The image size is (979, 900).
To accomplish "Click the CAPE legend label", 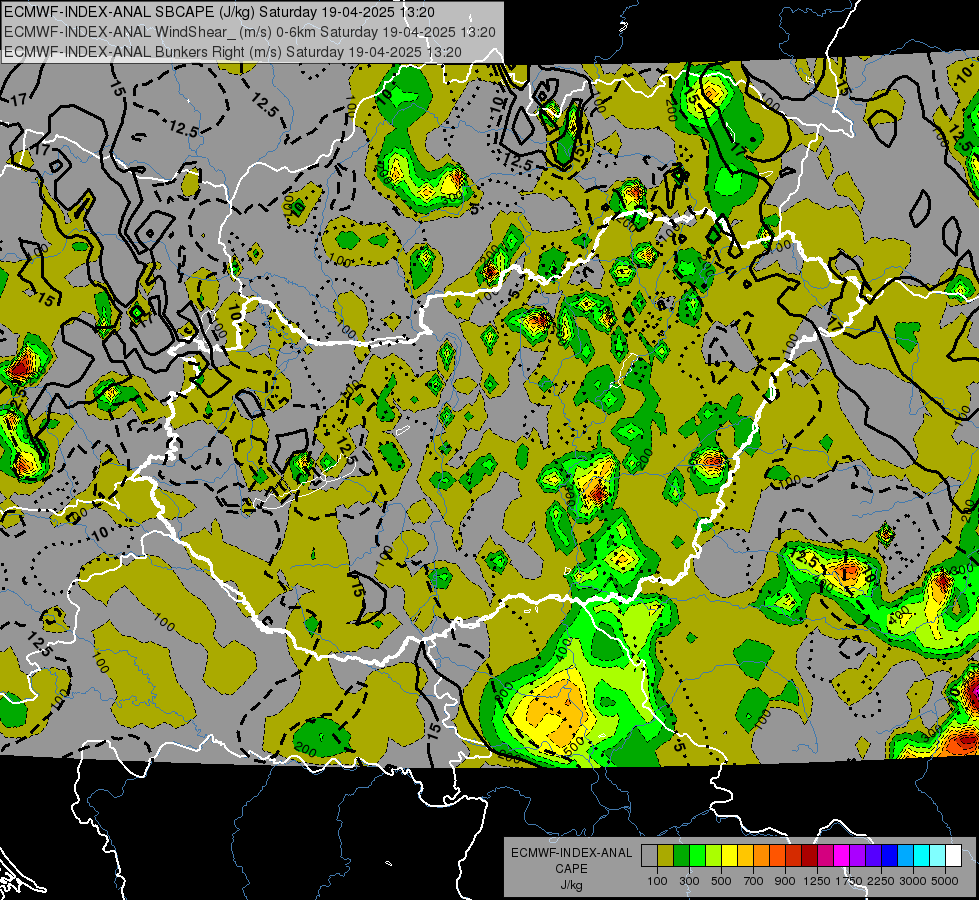I will 571,869.
